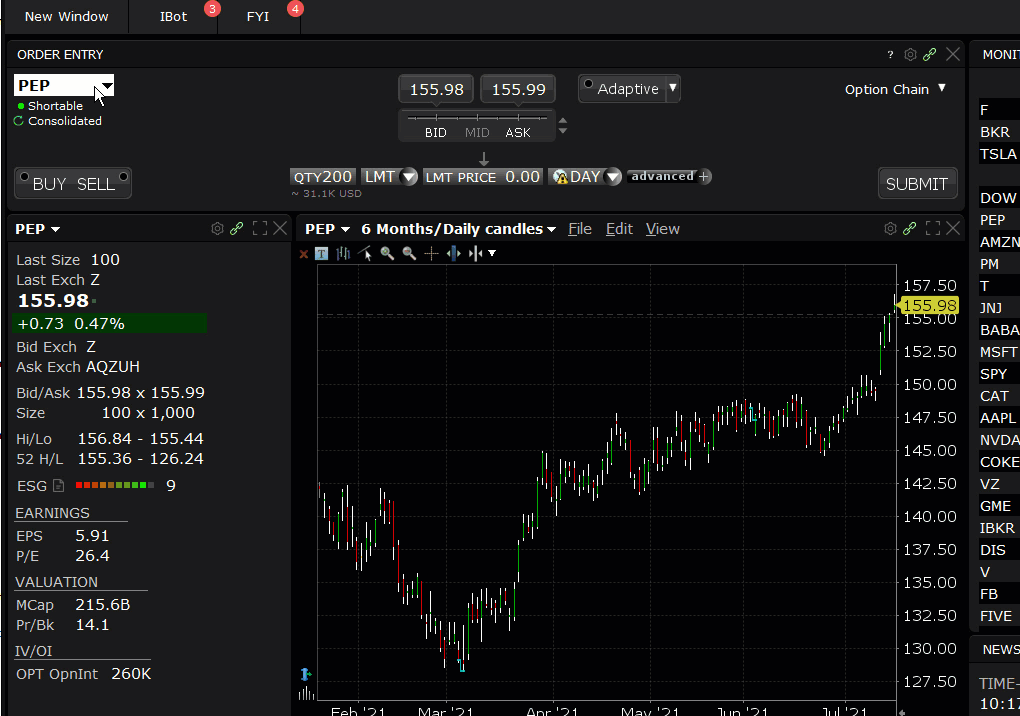
Task: Toggle the Adaptive algo option
Action: pos(589,84)
